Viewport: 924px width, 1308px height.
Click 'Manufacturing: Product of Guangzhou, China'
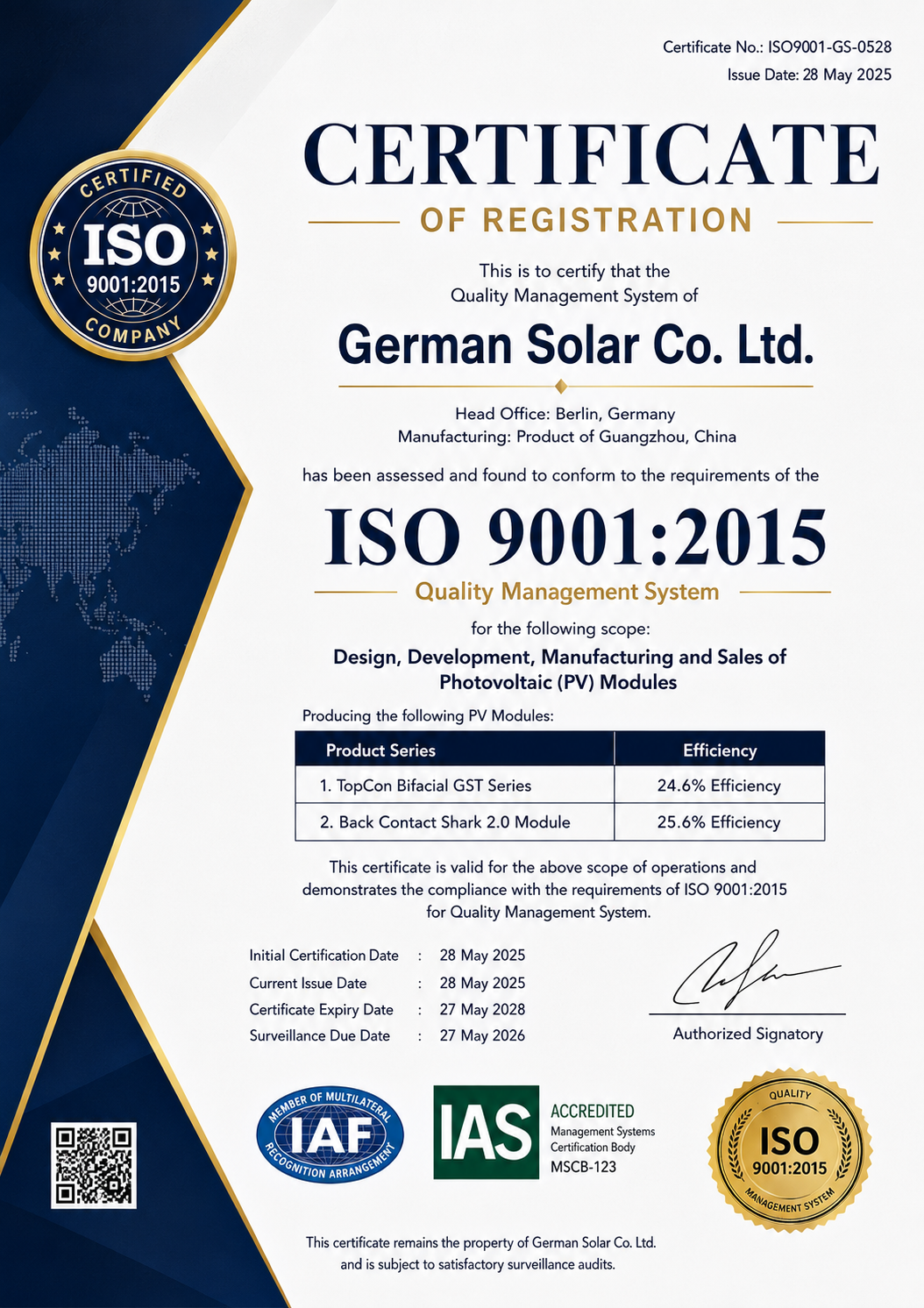click(566, 437)
